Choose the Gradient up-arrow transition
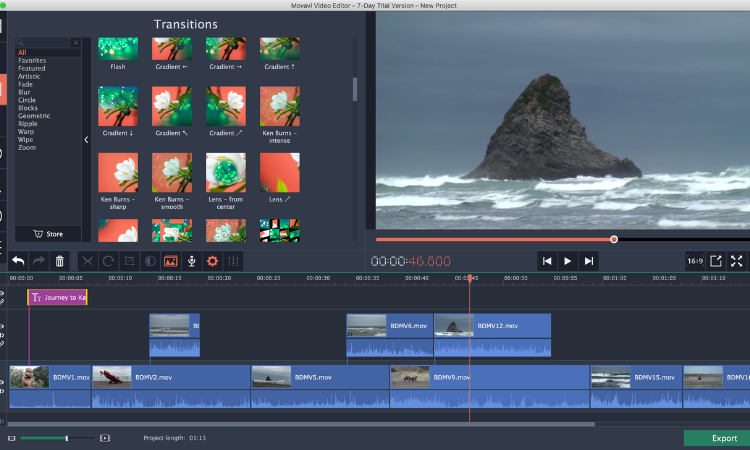Viewport: 750px width, 450px height. pos(280,49)
